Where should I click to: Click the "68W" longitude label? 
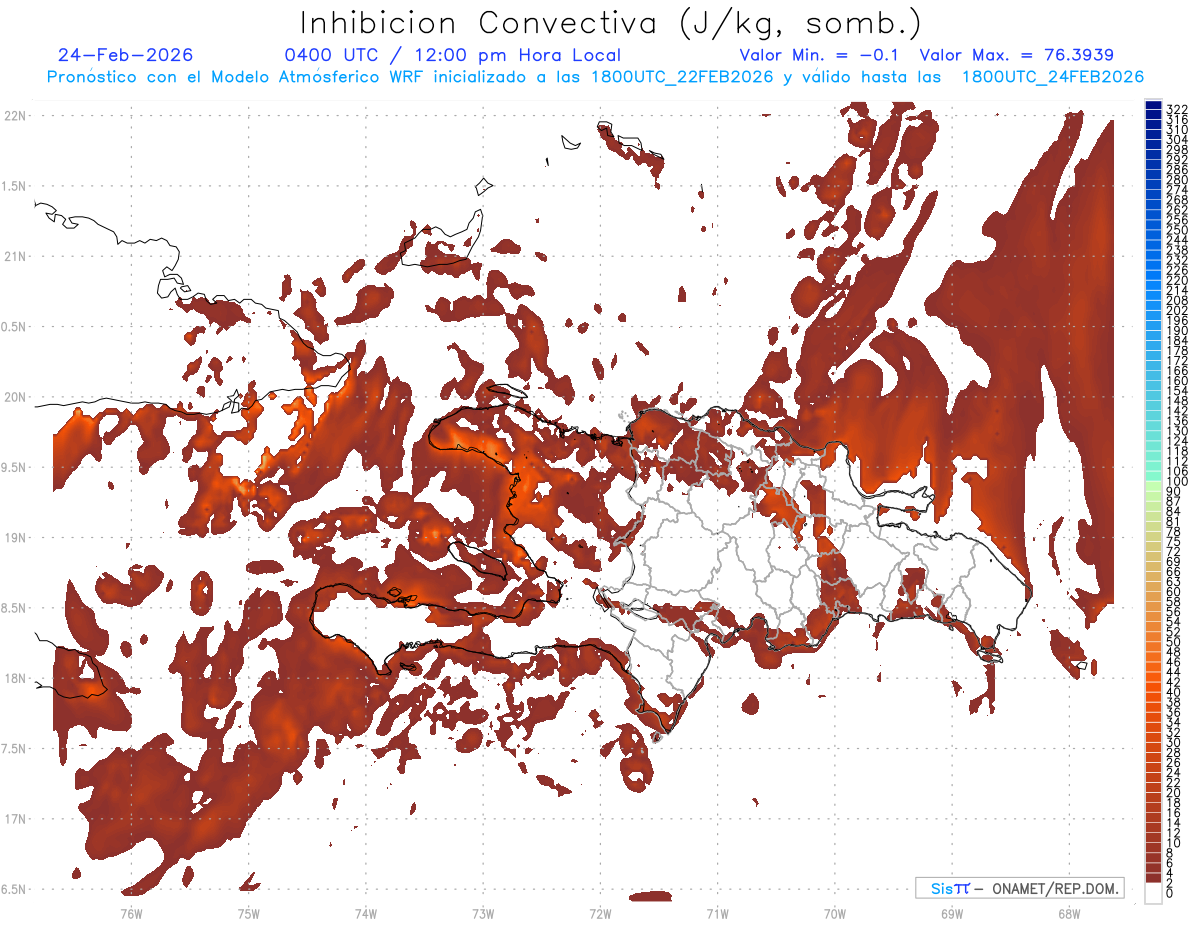pos(1068,913)
